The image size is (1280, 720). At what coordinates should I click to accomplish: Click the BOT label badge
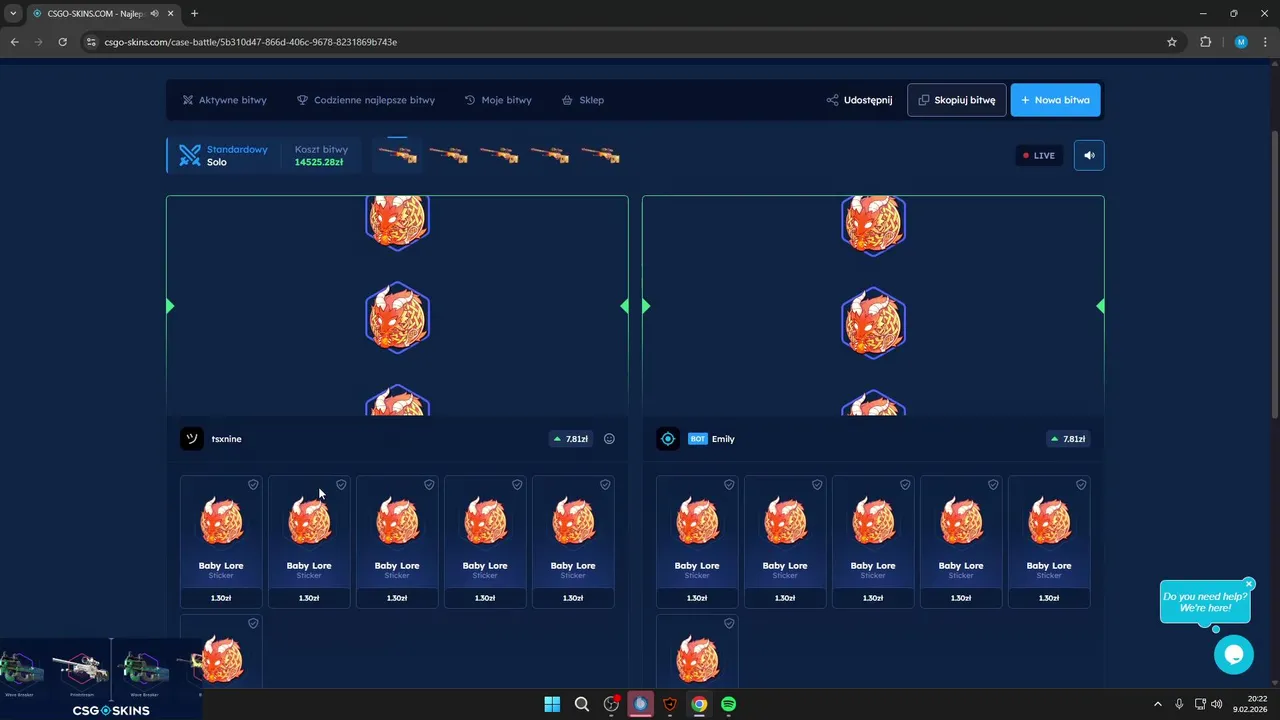698,439
